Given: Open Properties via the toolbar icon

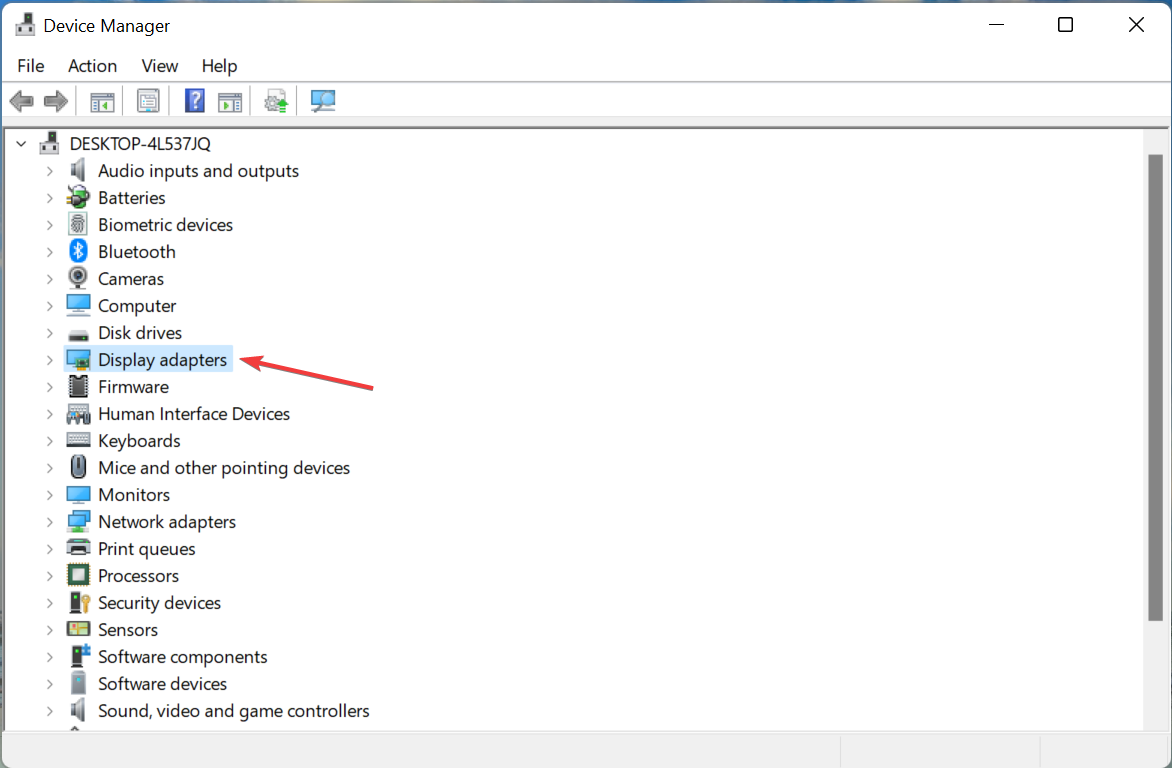Looking at the screenshot, I should pyautogui.click(x=148, y=100).
